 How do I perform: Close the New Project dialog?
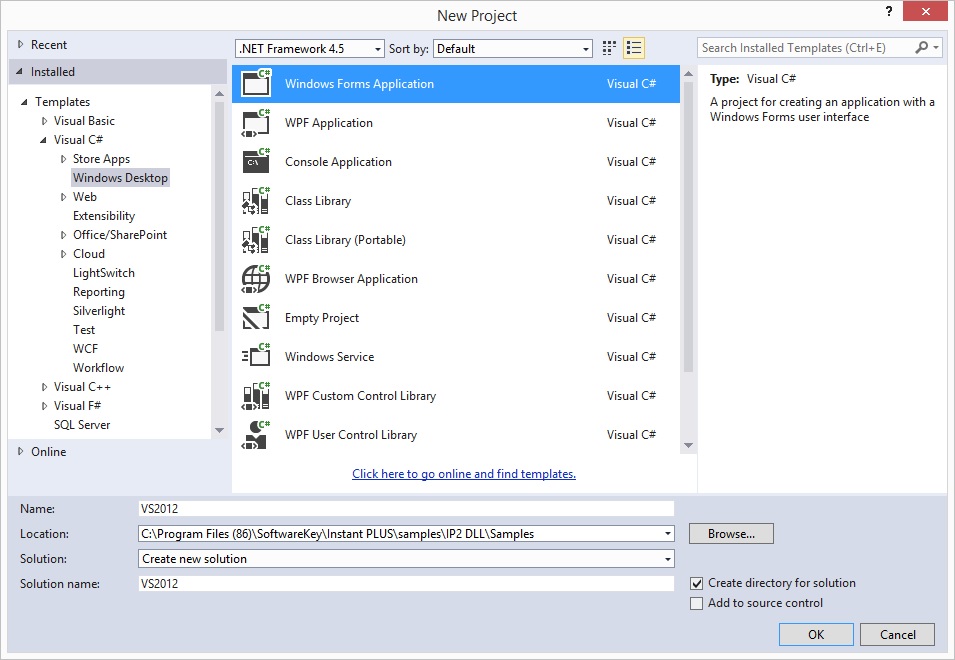click(925, 11)
